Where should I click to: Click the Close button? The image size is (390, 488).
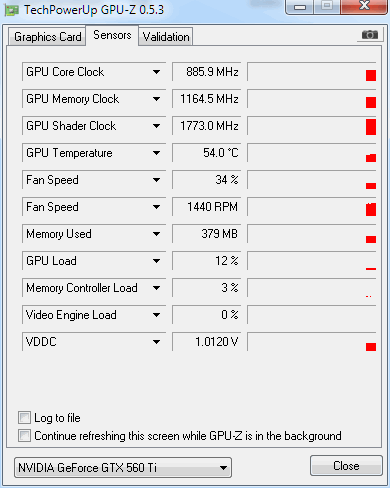tap(346, 466)
